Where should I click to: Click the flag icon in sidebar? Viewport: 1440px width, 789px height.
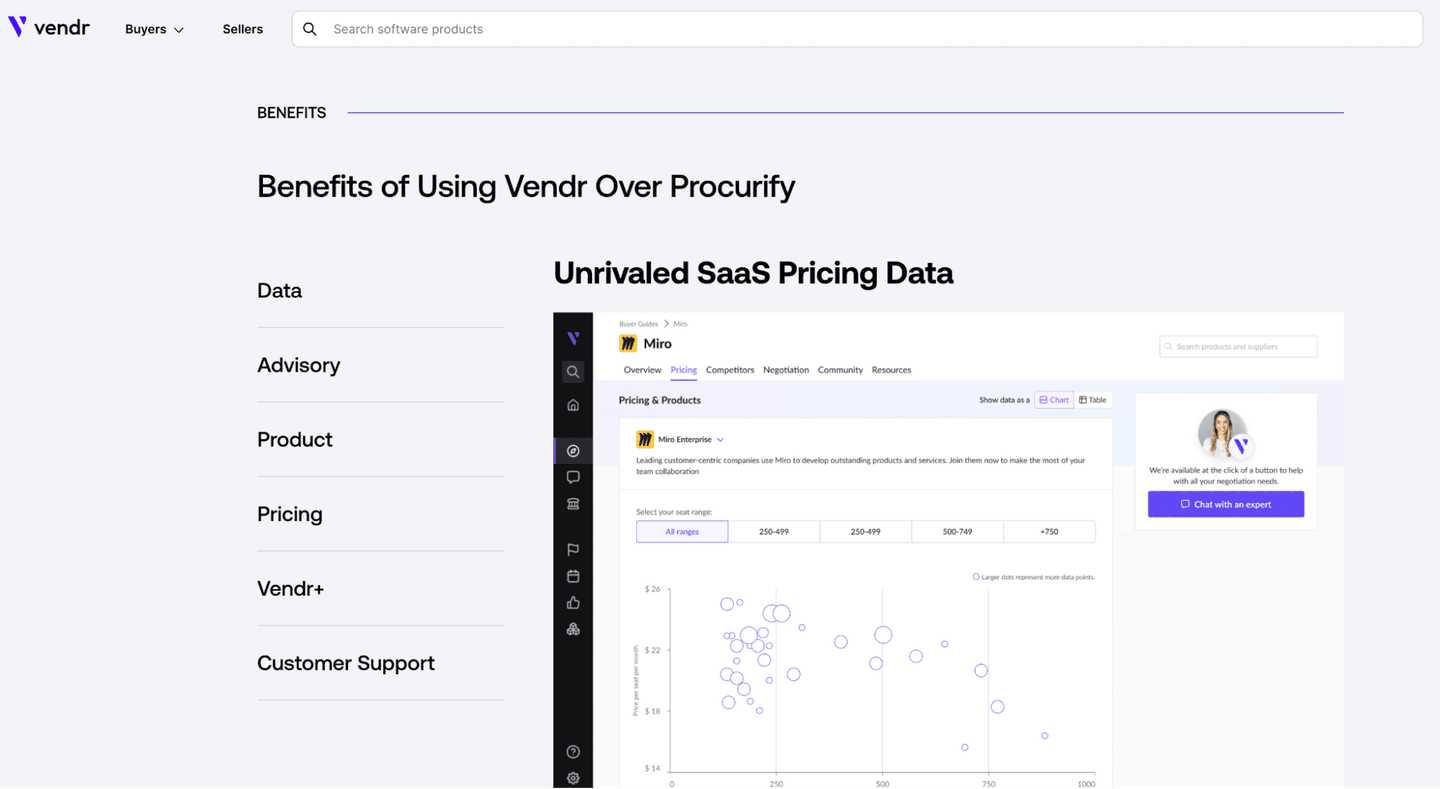pos(573,549)
